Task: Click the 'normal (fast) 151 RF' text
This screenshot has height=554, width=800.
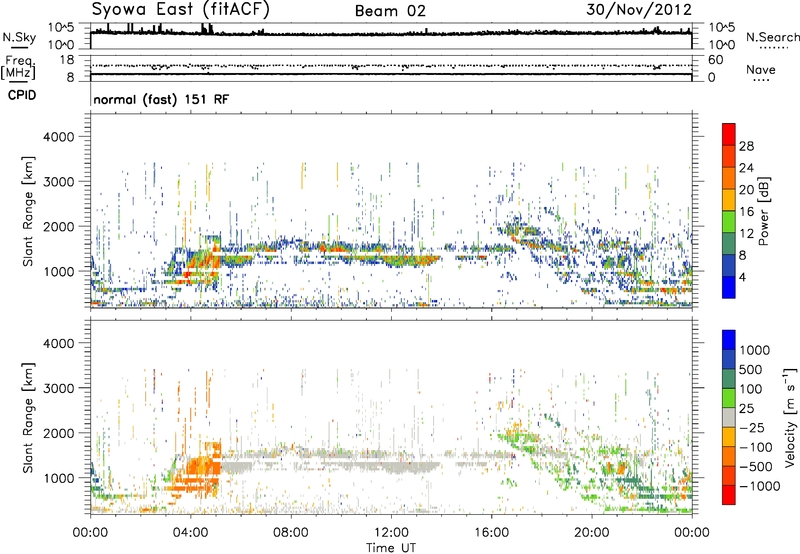Action: 161,99
